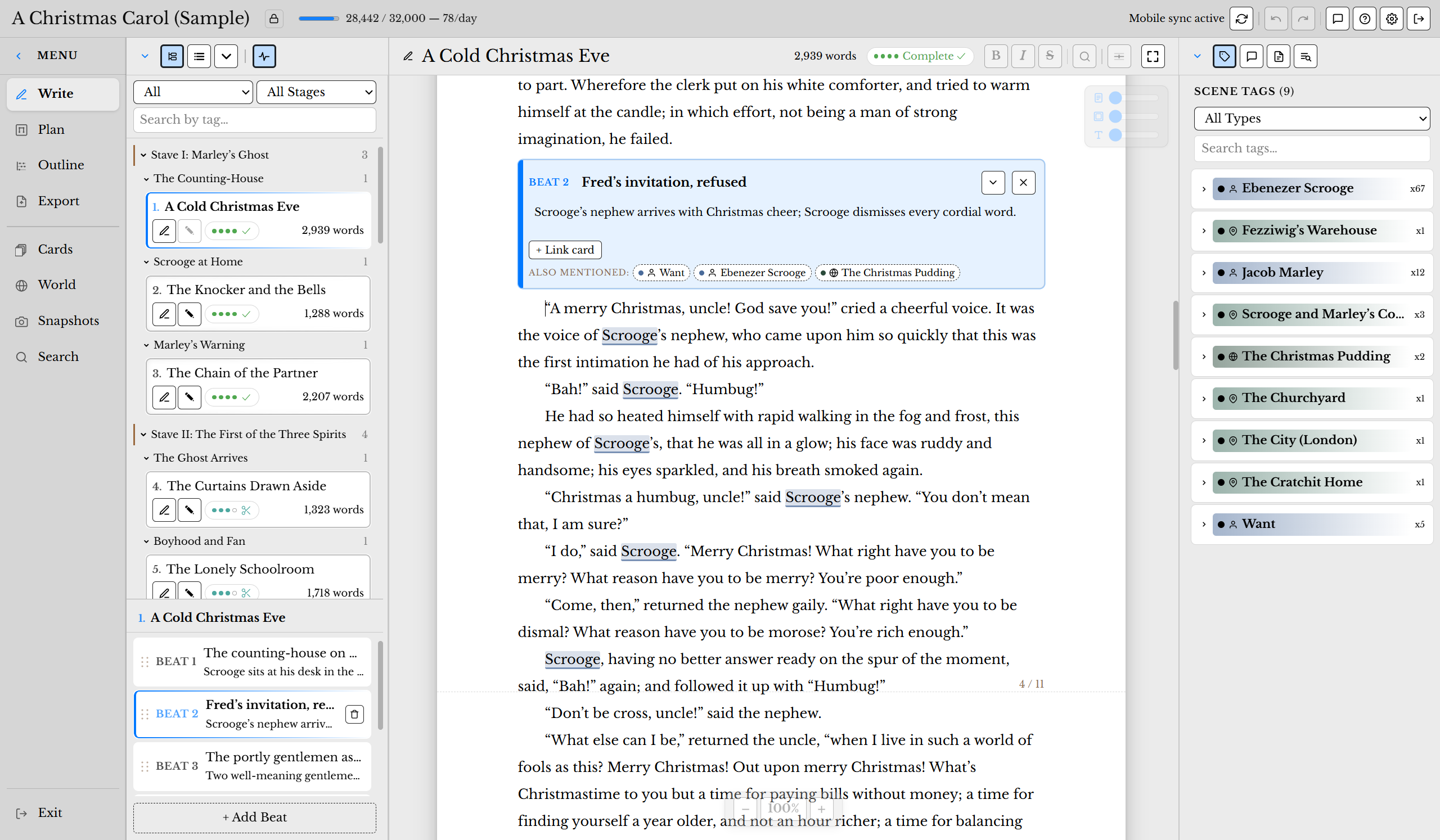This screenshot has height=840, width=1440.
Task: Collapse Stave I: Marley's Ghost
Action: tap(143, 155)
